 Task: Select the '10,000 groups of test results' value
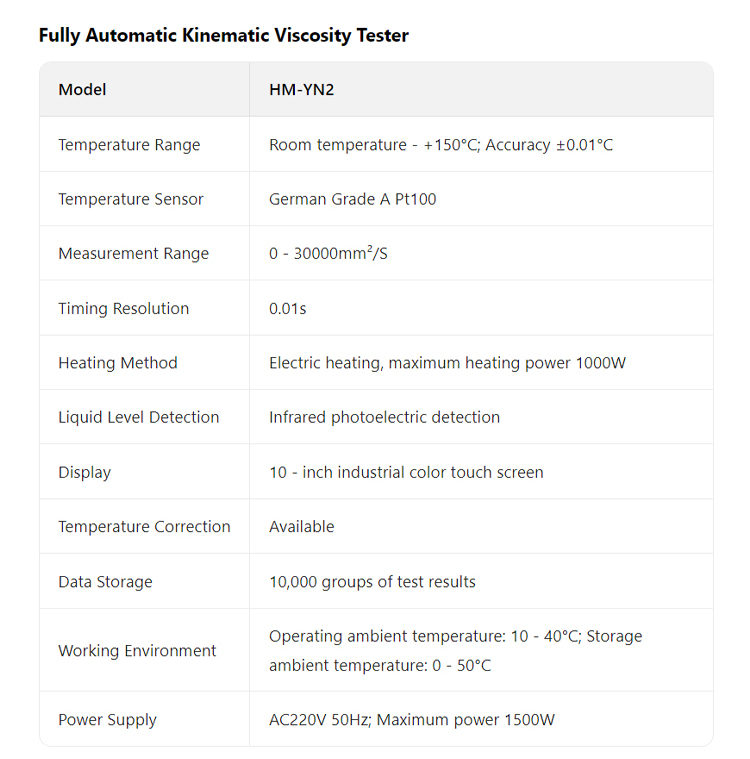click(x=372, y=581)
